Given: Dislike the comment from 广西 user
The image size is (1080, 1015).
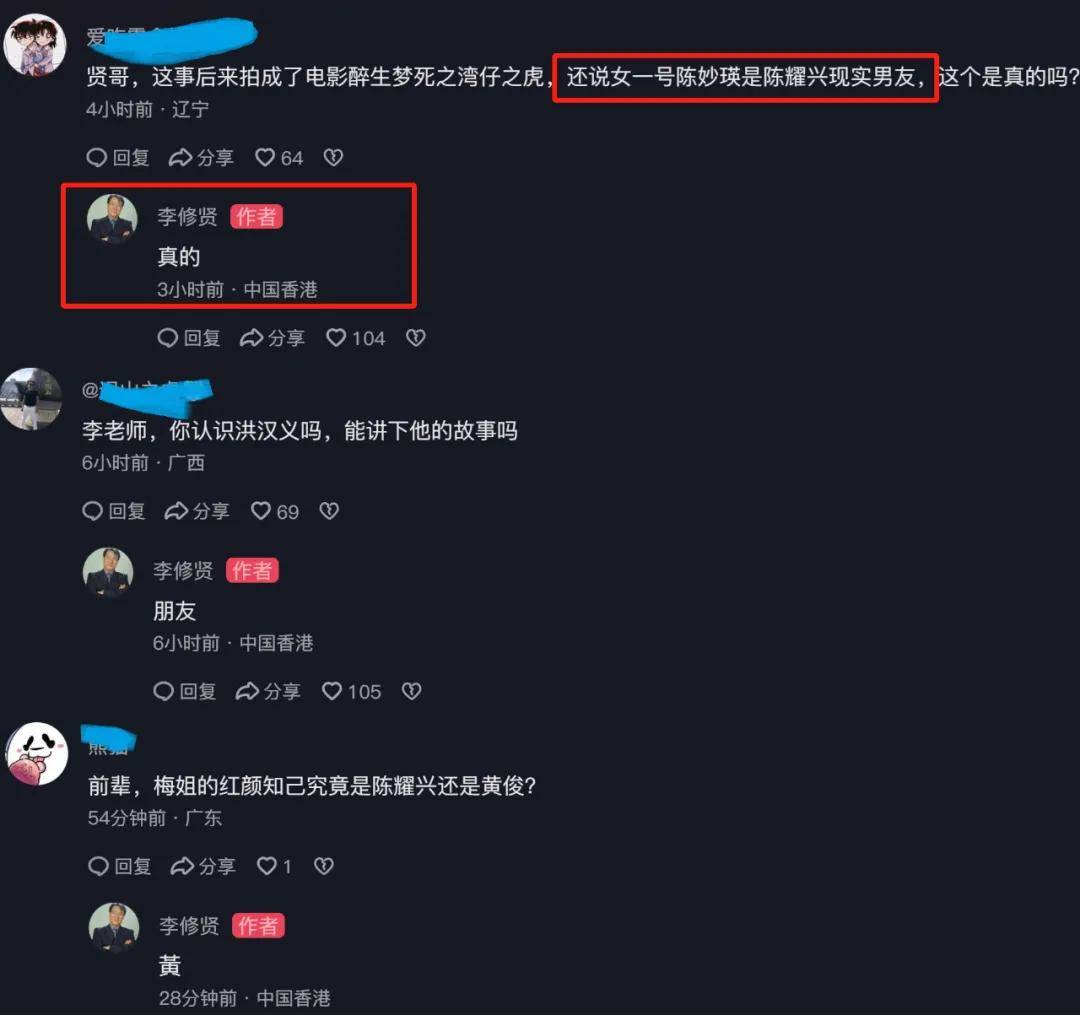Looking at the screenshot, I should point(329,511).
